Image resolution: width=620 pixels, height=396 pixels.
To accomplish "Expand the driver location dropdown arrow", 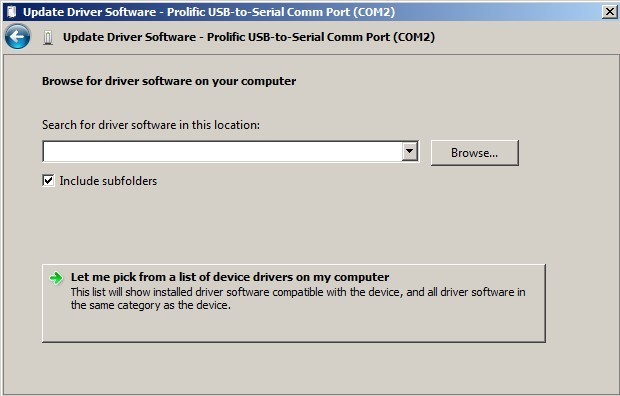I will coord(410,152).
